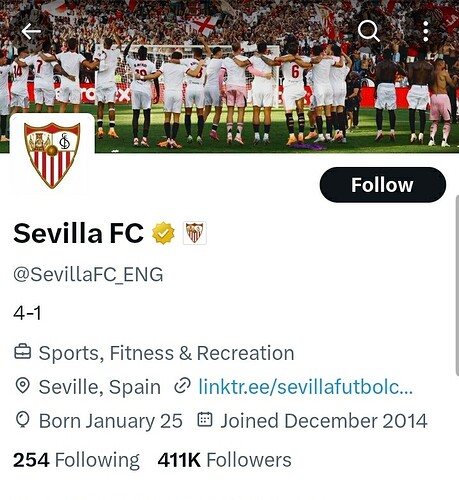
Task: View the 411K Followers list
Action: 225,460
